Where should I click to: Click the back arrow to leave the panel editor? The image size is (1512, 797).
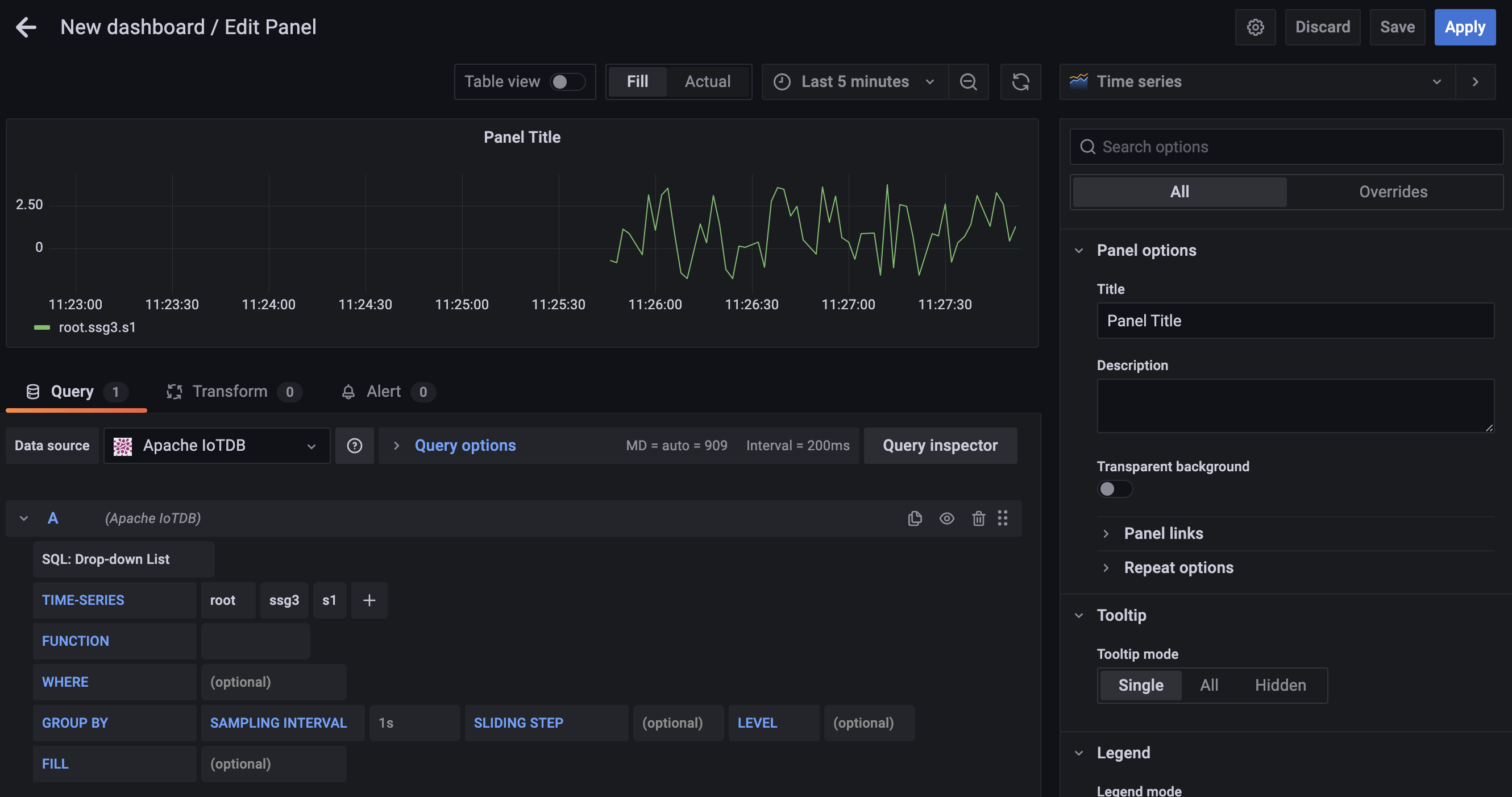26,27
